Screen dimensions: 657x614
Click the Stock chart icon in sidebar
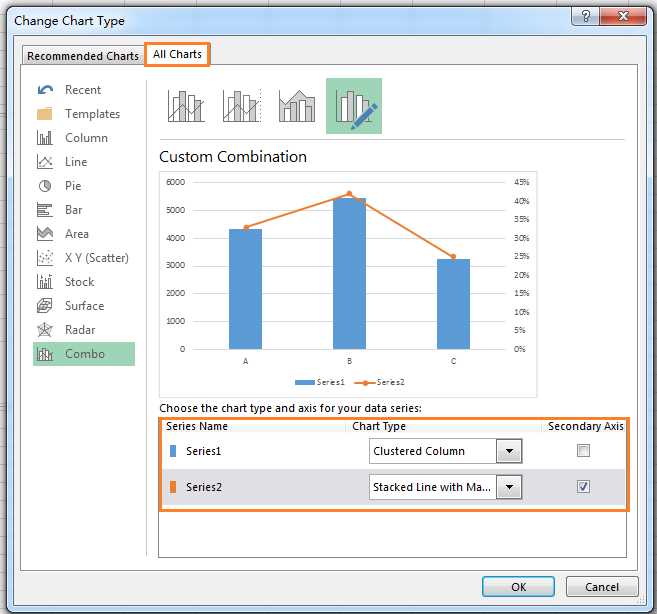click(x=45, y=282)
